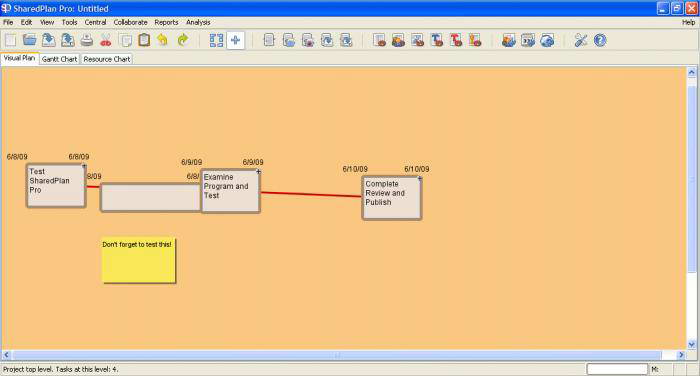
Task: Switch to the Gantt Chart tab
Action: tap(59, 59)
